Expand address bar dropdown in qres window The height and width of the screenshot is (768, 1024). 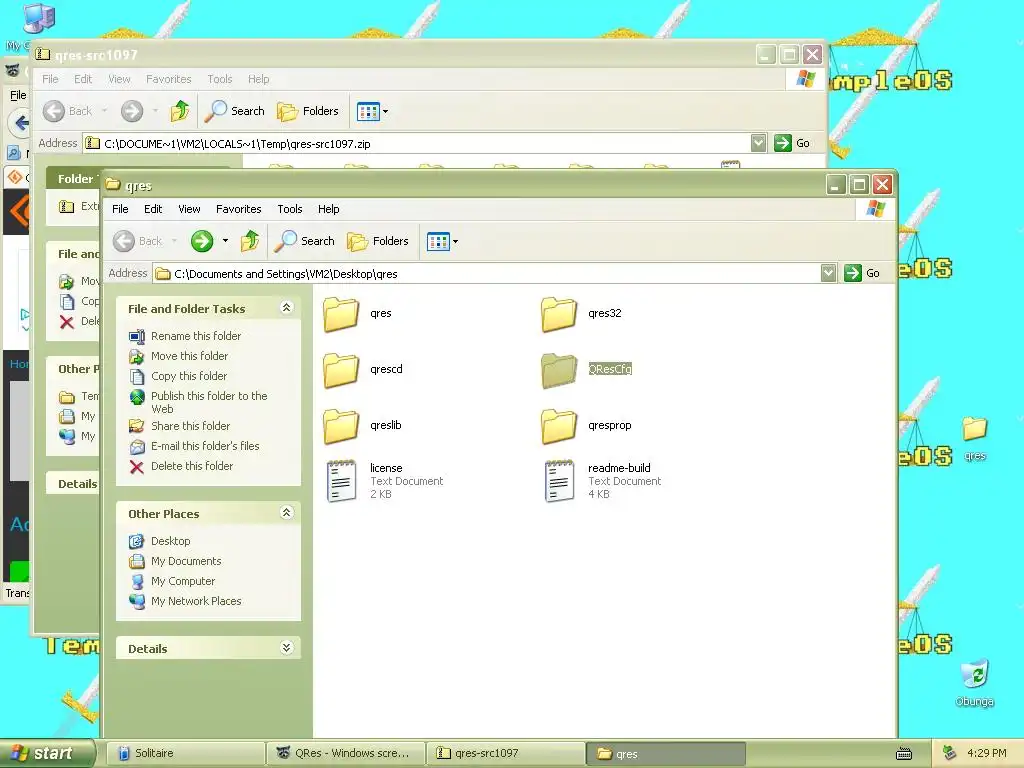tap(828, 273)
